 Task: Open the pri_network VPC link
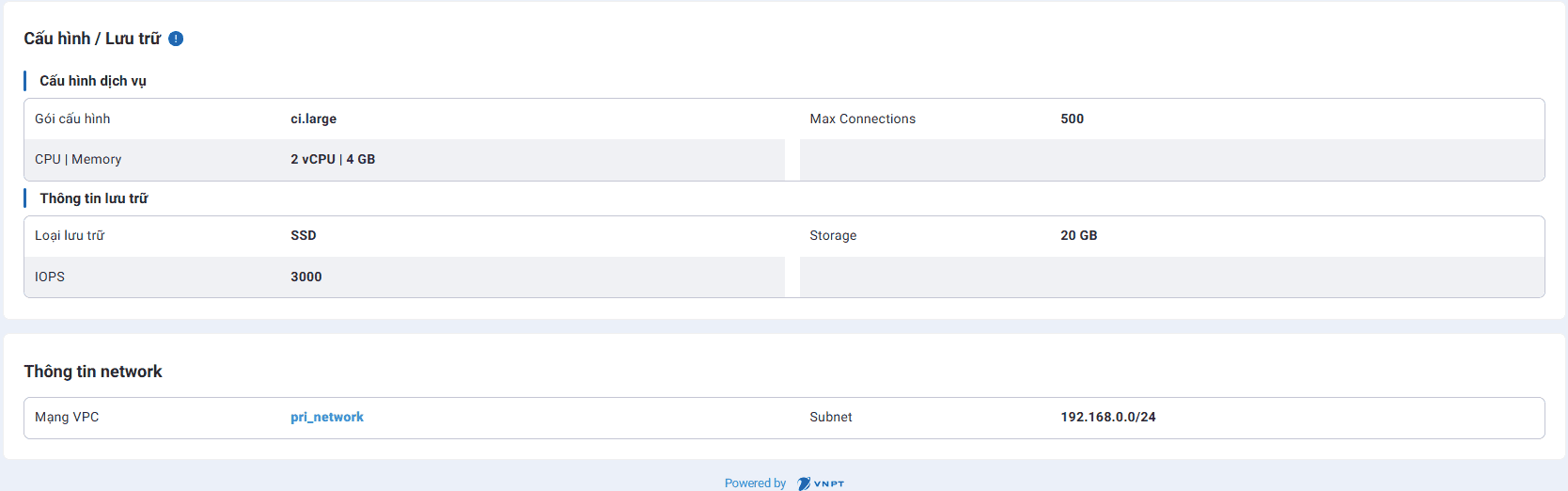327,417
